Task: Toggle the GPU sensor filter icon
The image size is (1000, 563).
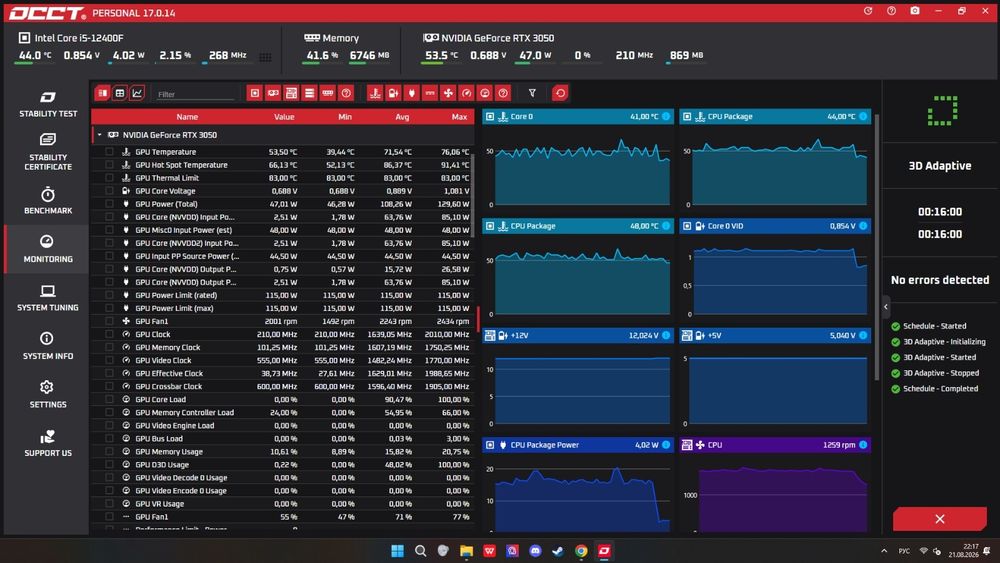Action: pyautogui.click(x=273, y=93)
